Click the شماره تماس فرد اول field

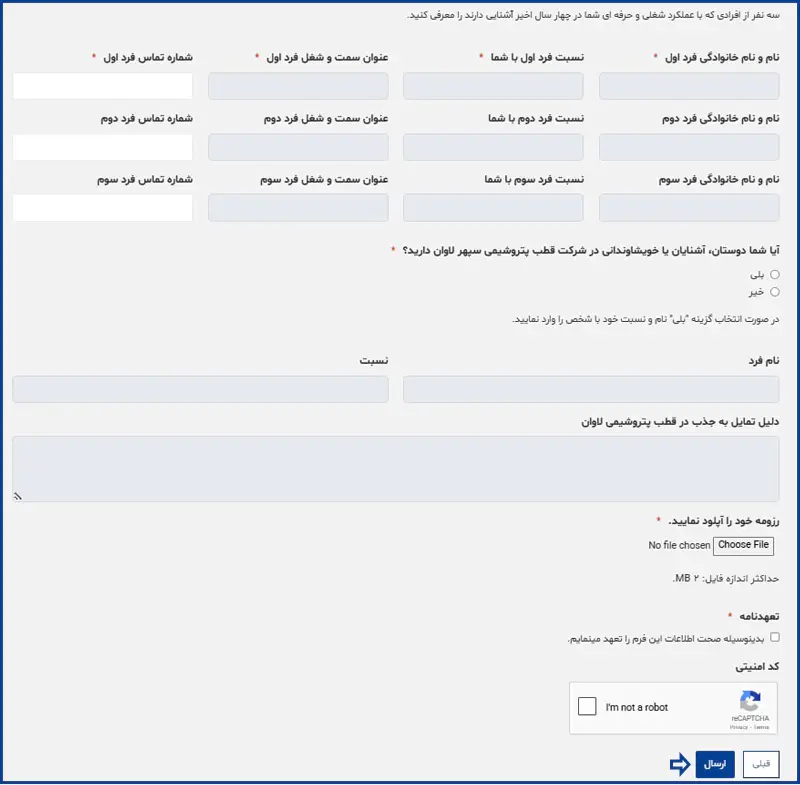coord(103,87)
